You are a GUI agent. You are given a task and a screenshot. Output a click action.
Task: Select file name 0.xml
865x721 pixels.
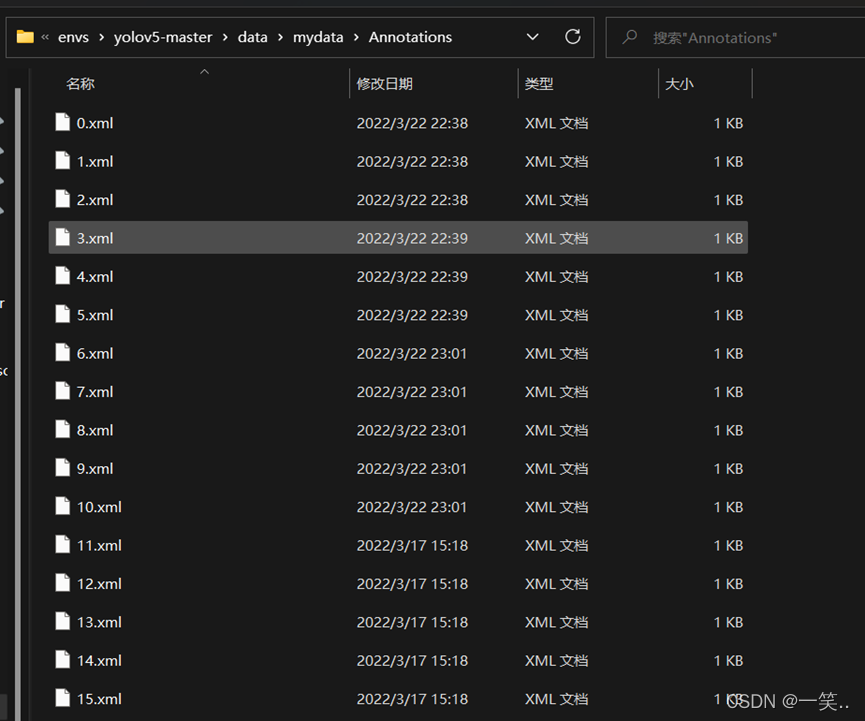click(95, 123)
